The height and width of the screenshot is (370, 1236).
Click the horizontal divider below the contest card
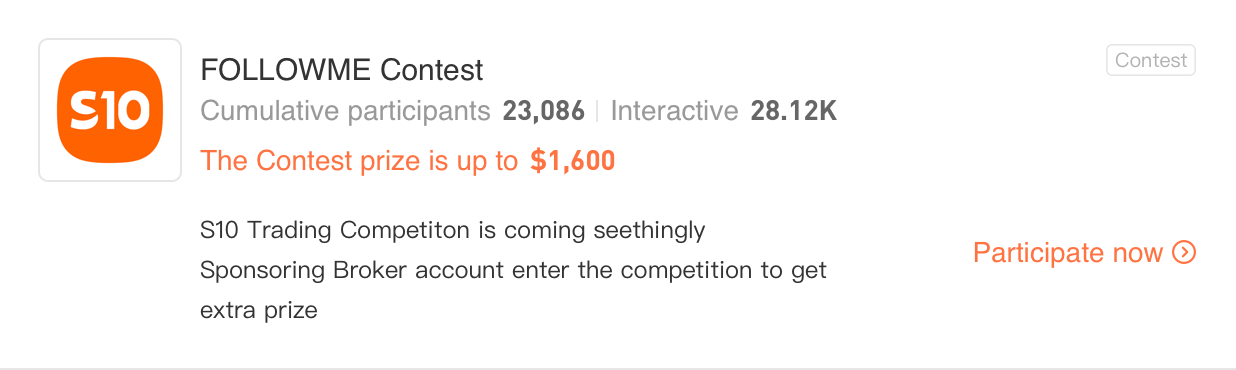coord(618,368)
